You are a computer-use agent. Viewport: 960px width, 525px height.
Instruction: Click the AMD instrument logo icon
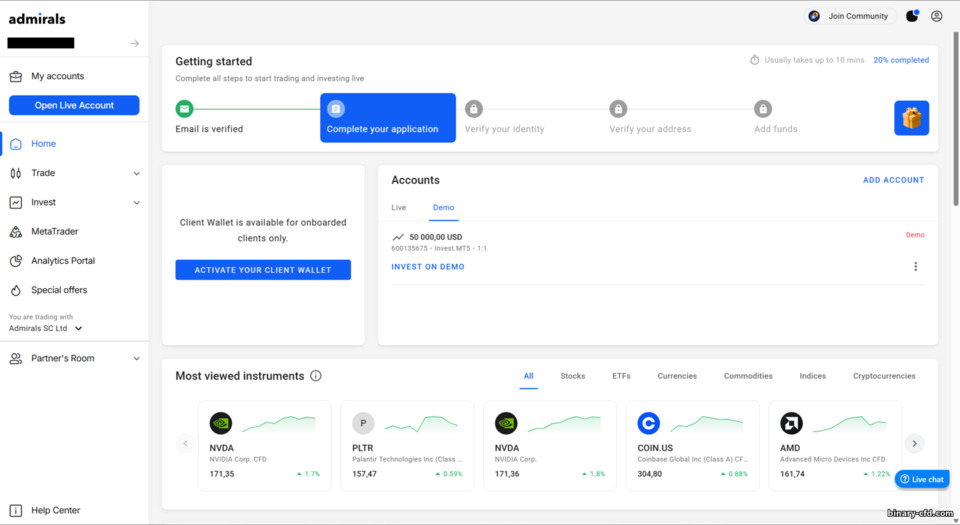click(x=791, y=423)
